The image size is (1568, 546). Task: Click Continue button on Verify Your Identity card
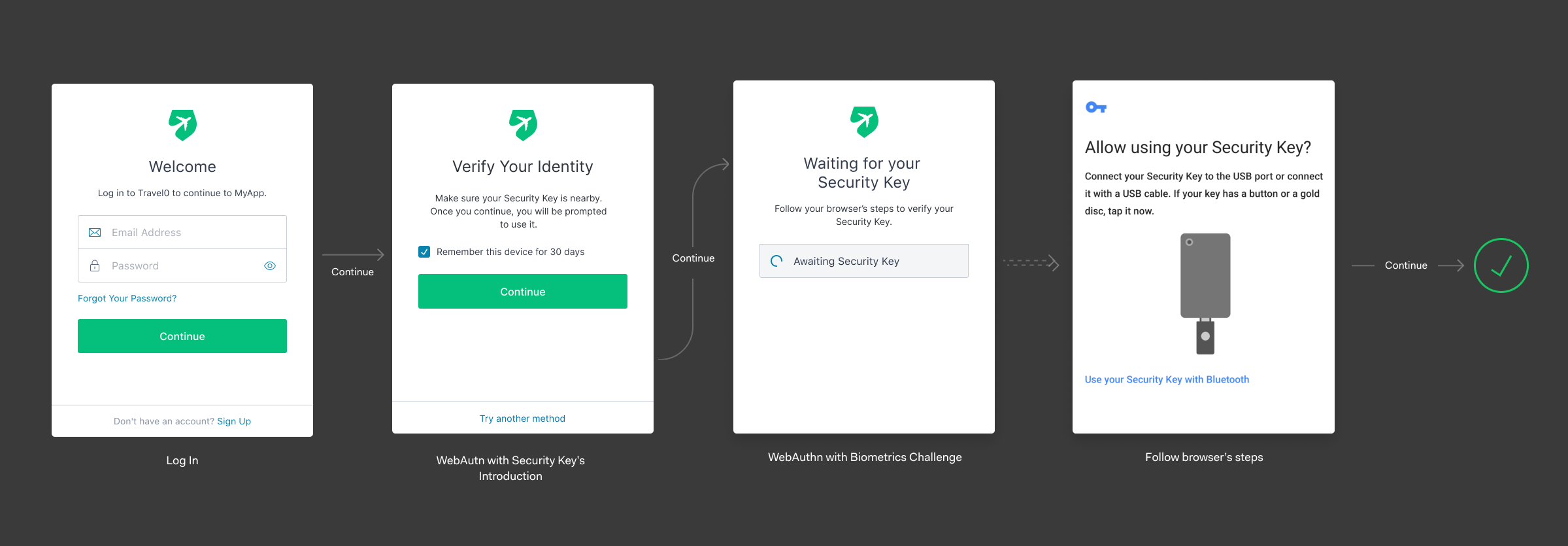[x=523, y=292]
